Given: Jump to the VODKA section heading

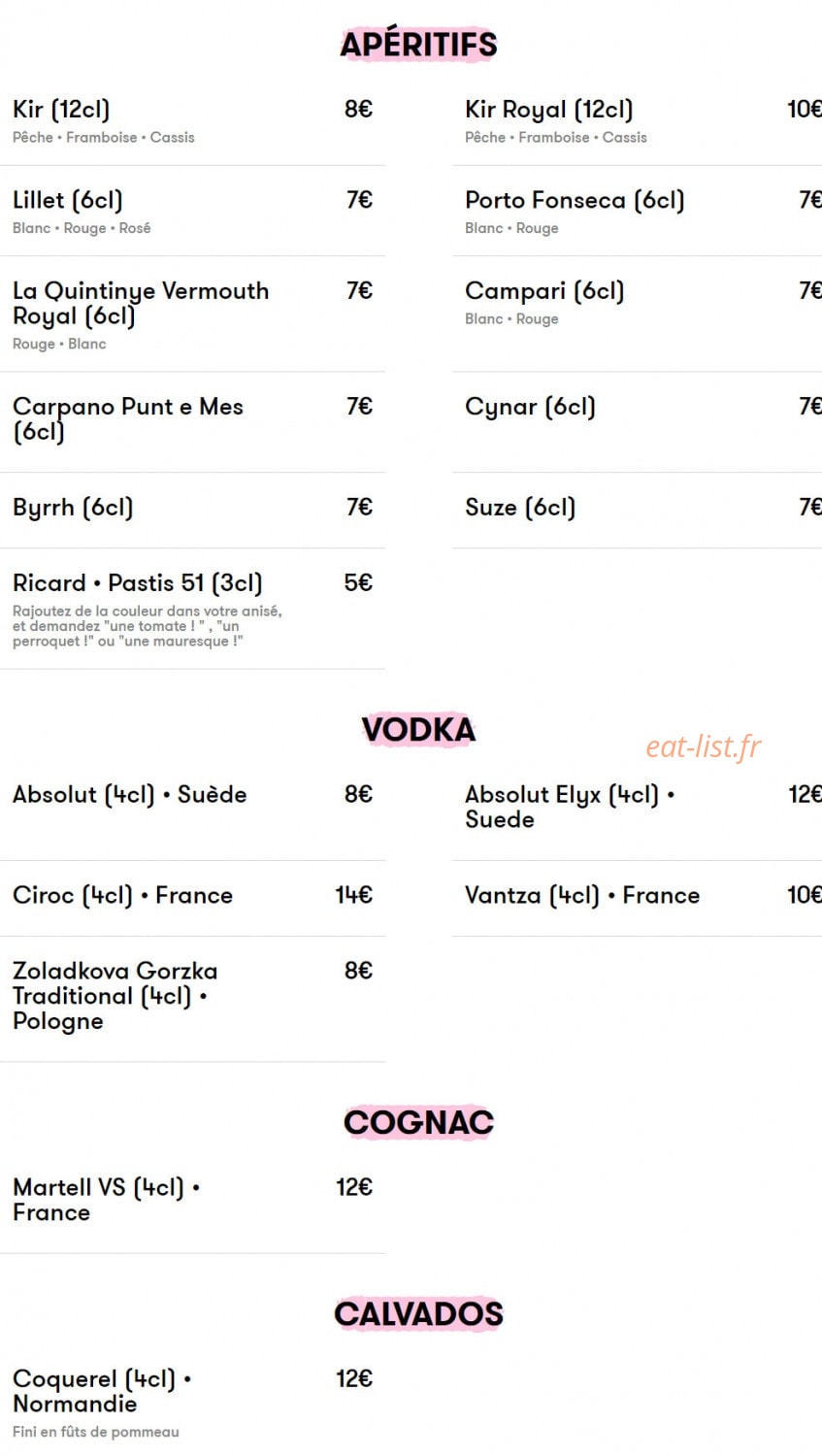Looking at the screenshot, I should click(418, 730).
